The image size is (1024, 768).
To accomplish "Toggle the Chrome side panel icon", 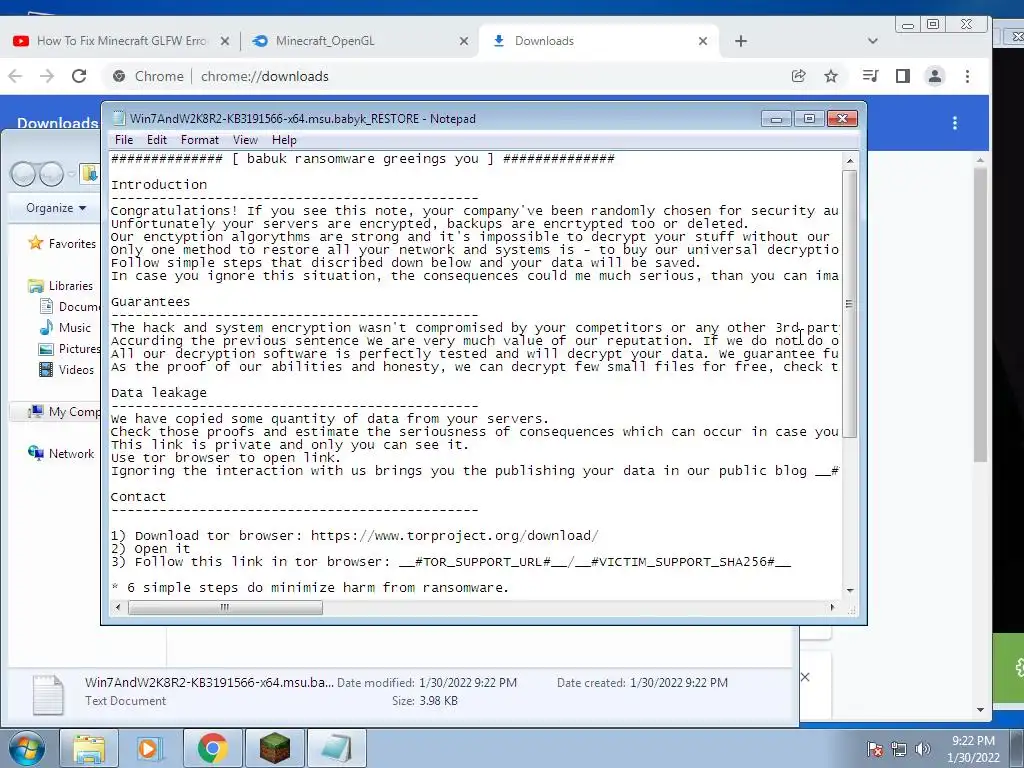I will pyautogui.click(x=903, y=76).
